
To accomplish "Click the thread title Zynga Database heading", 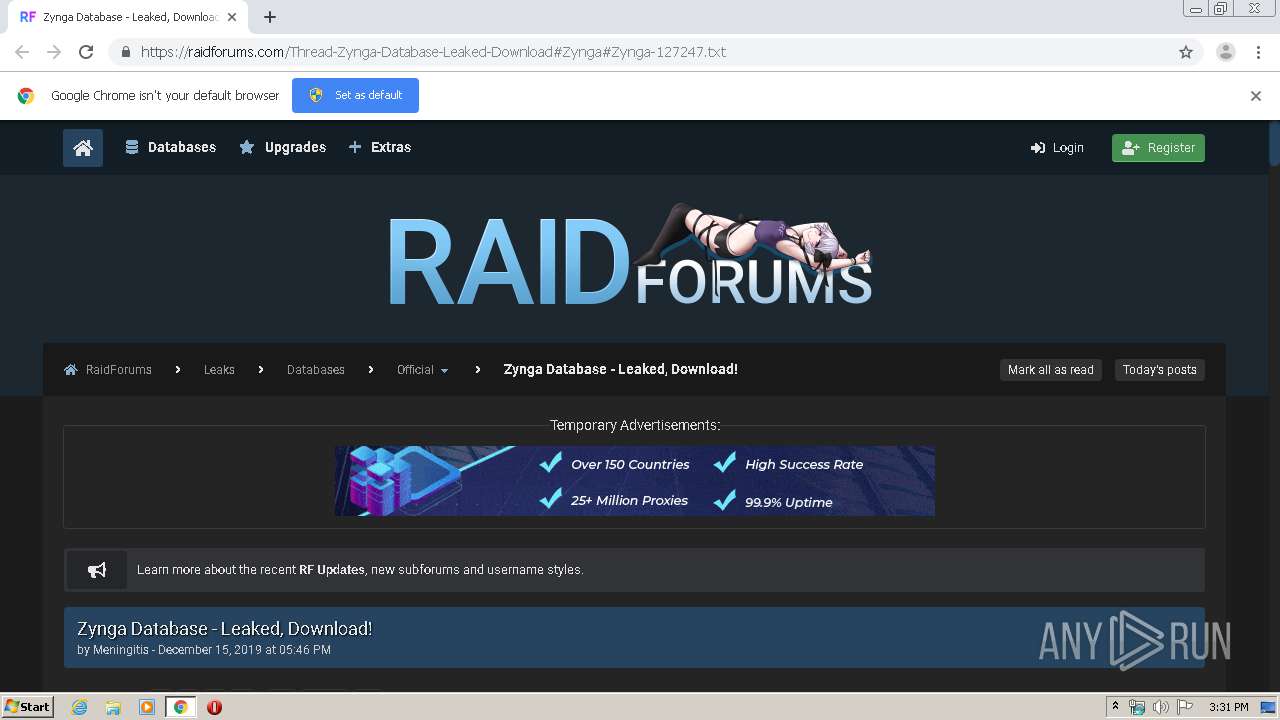I will pyautogui.click(x=225, y=629).
